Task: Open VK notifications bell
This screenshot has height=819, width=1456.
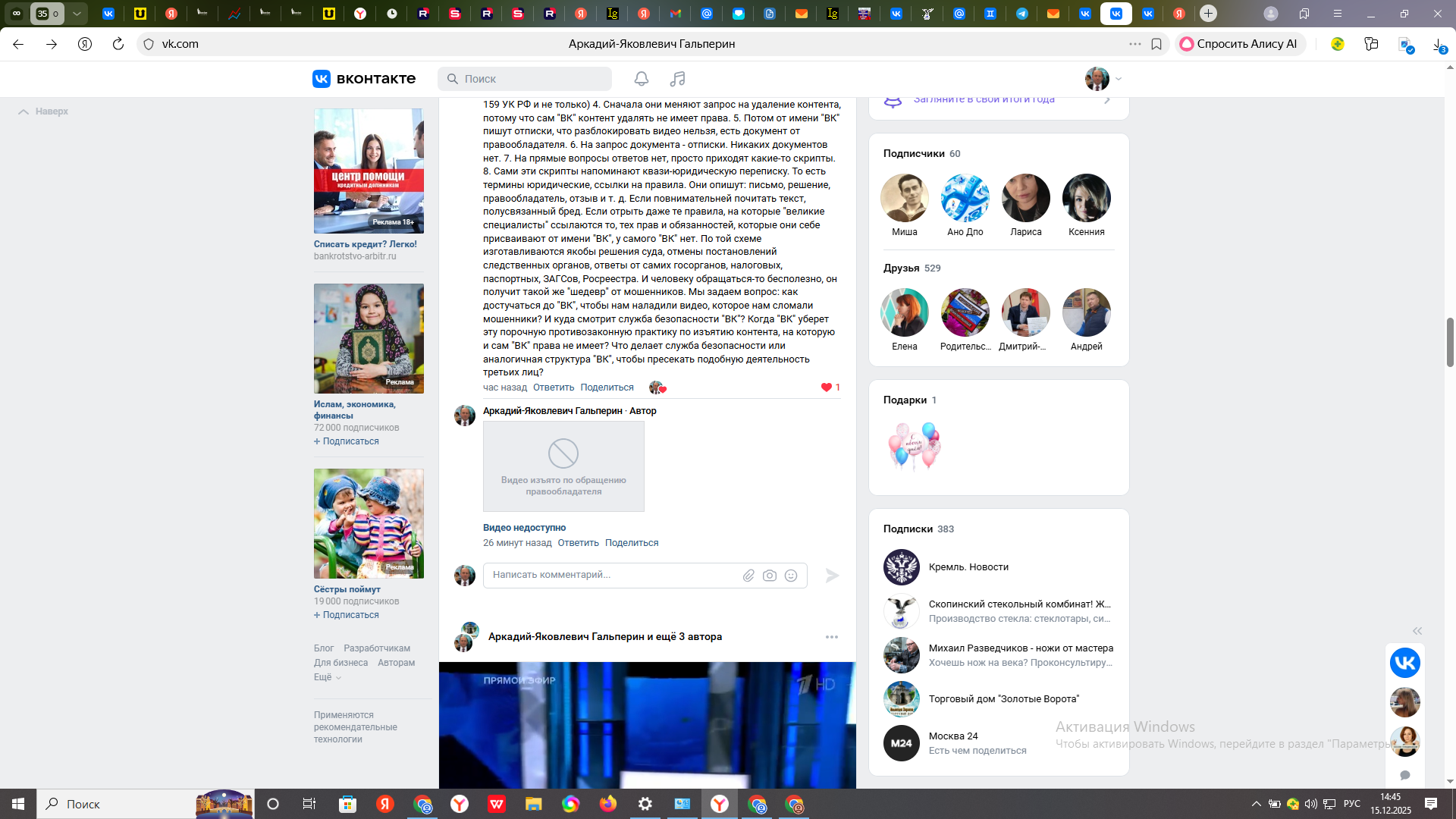Action: coord(641,79)
